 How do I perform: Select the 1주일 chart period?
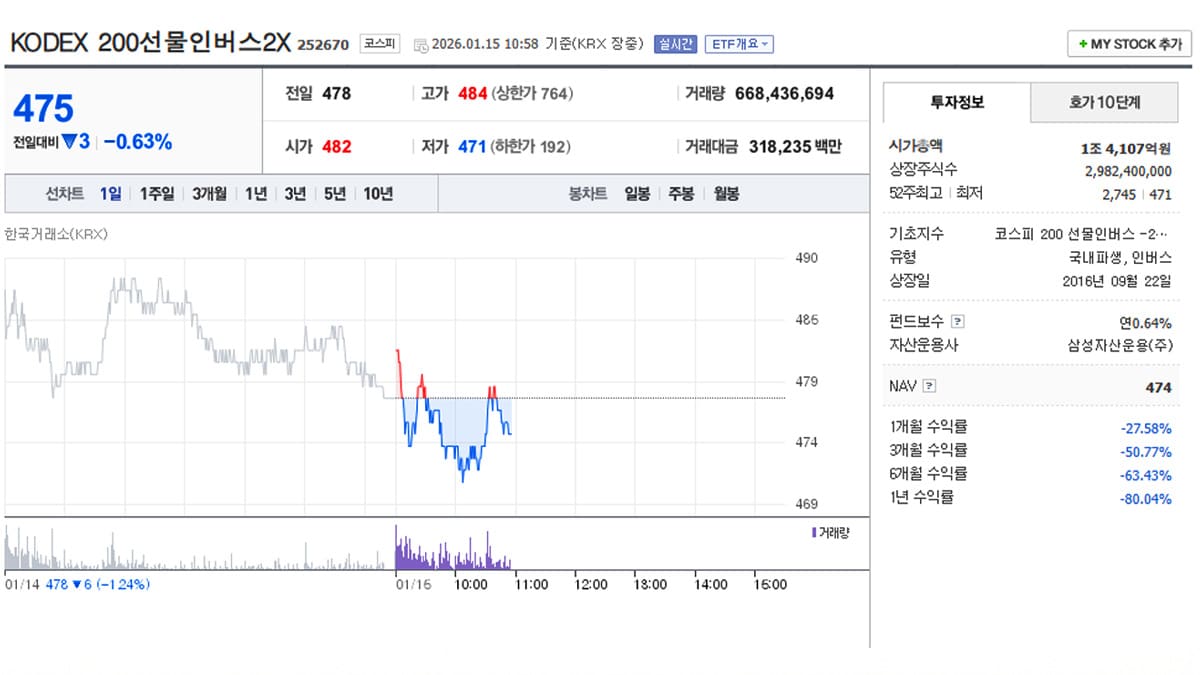[154, 193]
